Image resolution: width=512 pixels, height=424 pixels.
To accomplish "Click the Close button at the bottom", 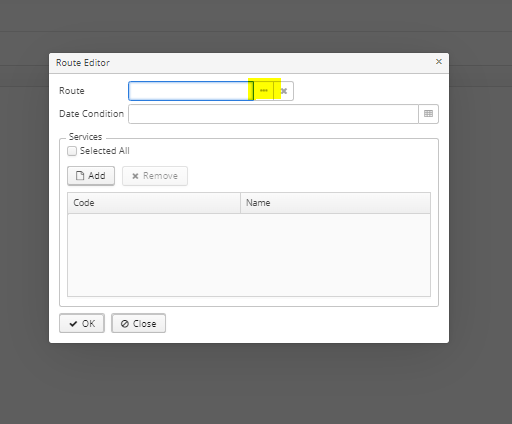I will point(138,323).
